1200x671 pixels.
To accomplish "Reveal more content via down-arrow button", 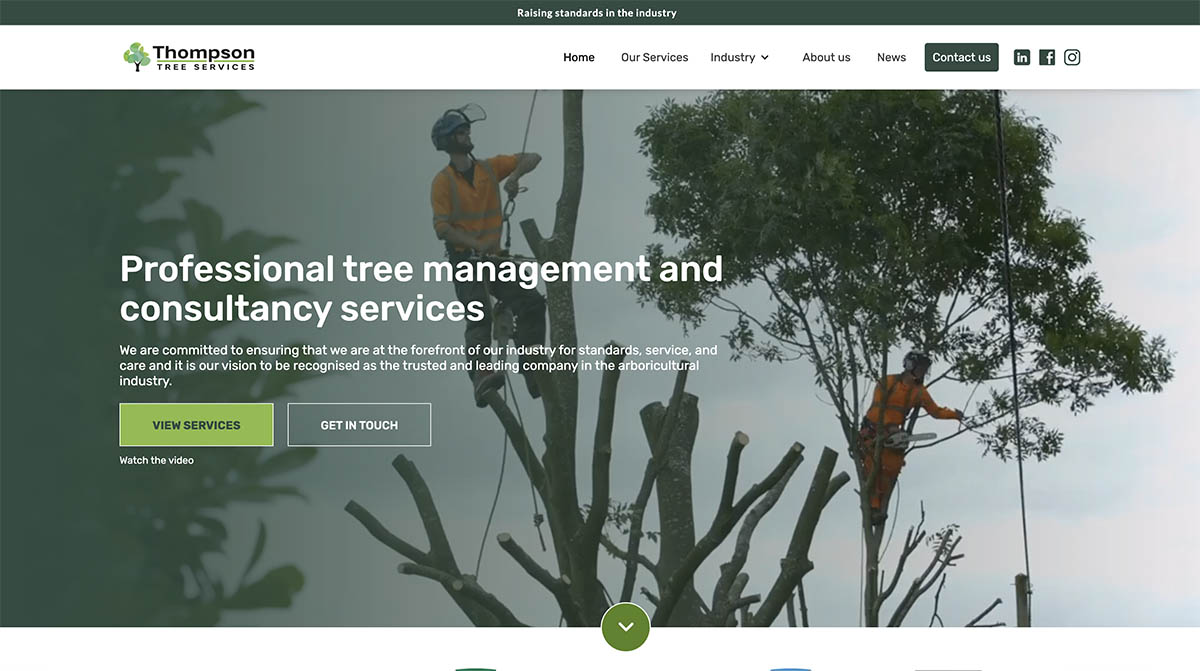I will [x=625, y=627].
